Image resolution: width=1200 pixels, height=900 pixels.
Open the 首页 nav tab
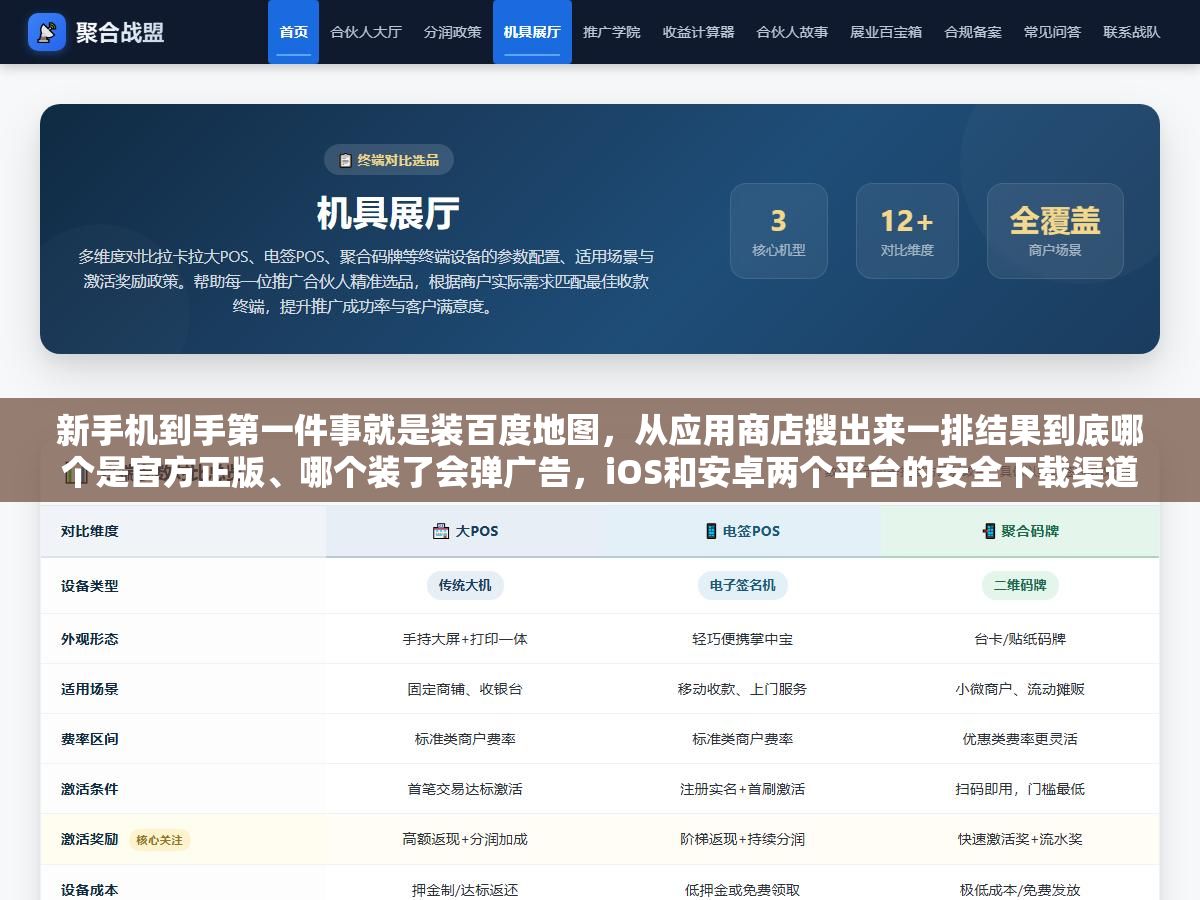293,32
